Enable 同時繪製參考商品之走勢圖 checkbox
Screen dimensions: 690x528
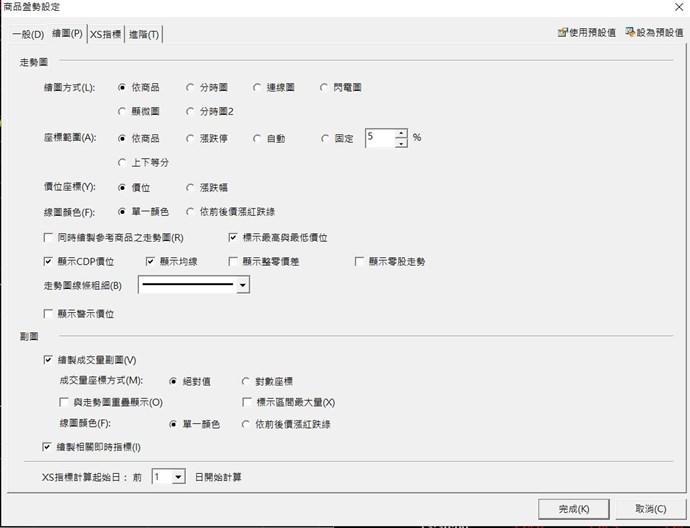(49, 238)
